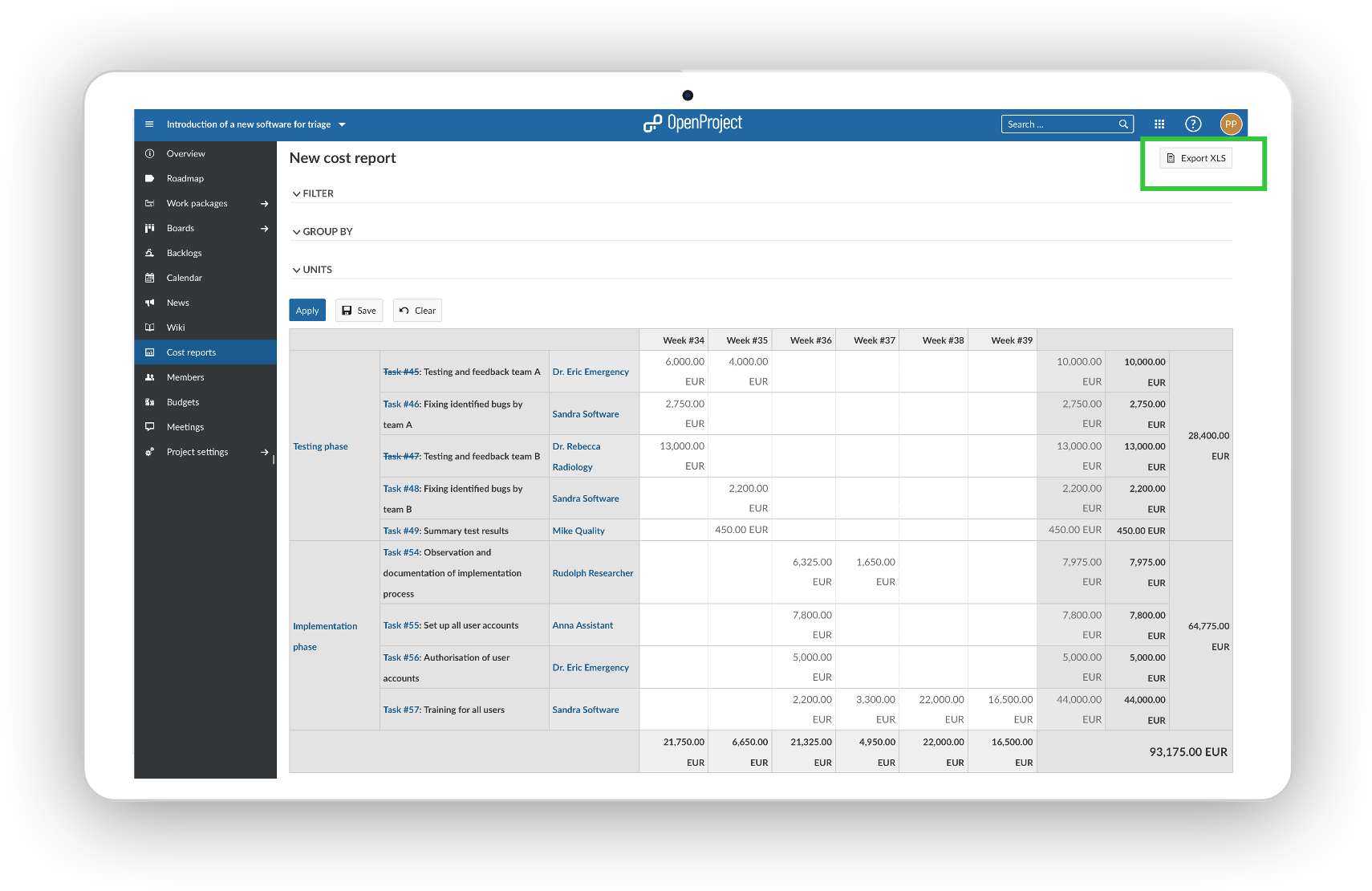The image size is (1372, 891).
Task: Click the Export XLS button
Action: (1195, 158)
